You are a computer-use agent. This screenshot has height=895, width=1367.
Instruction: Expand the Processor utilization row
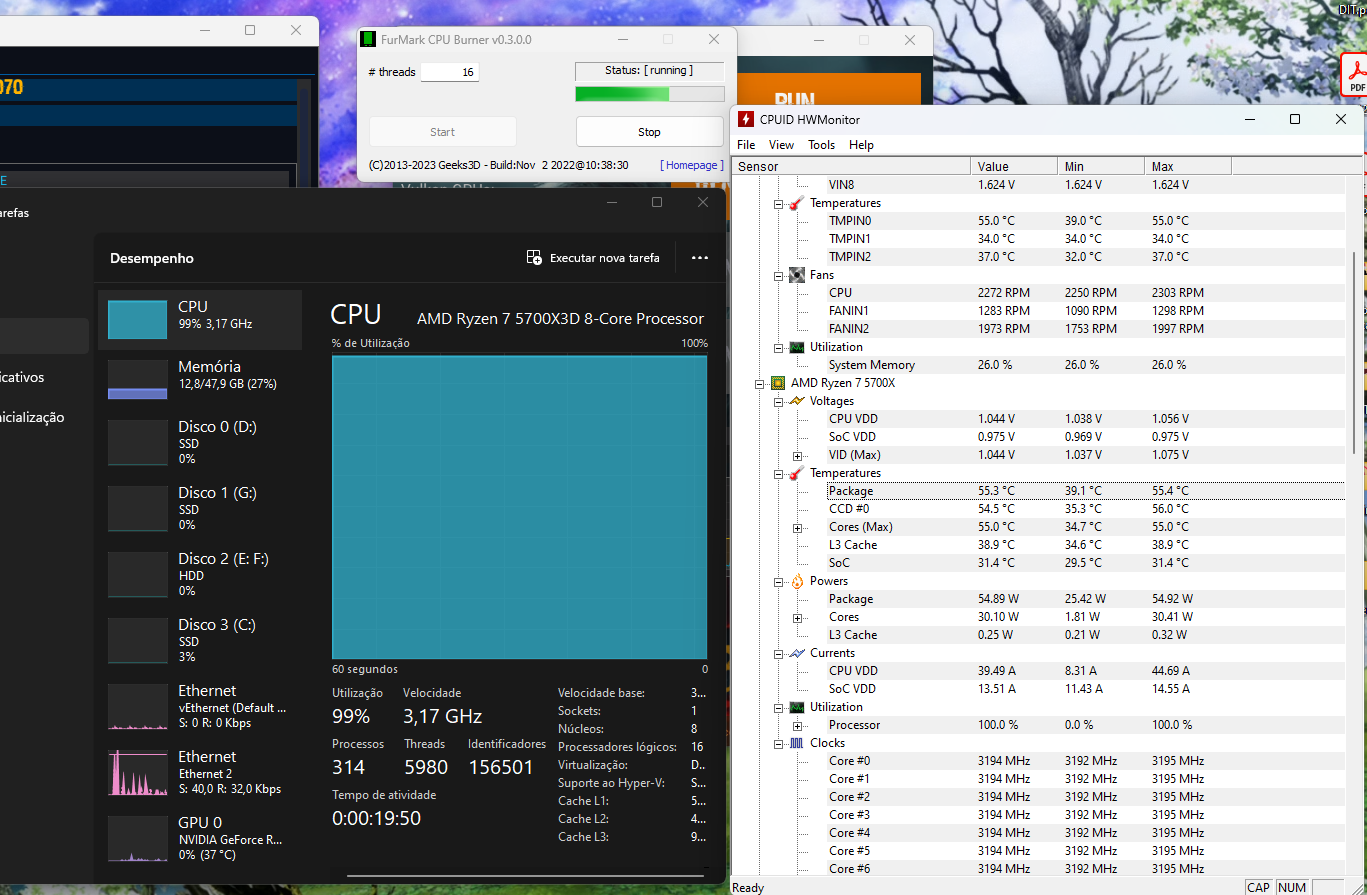[798, 725]
